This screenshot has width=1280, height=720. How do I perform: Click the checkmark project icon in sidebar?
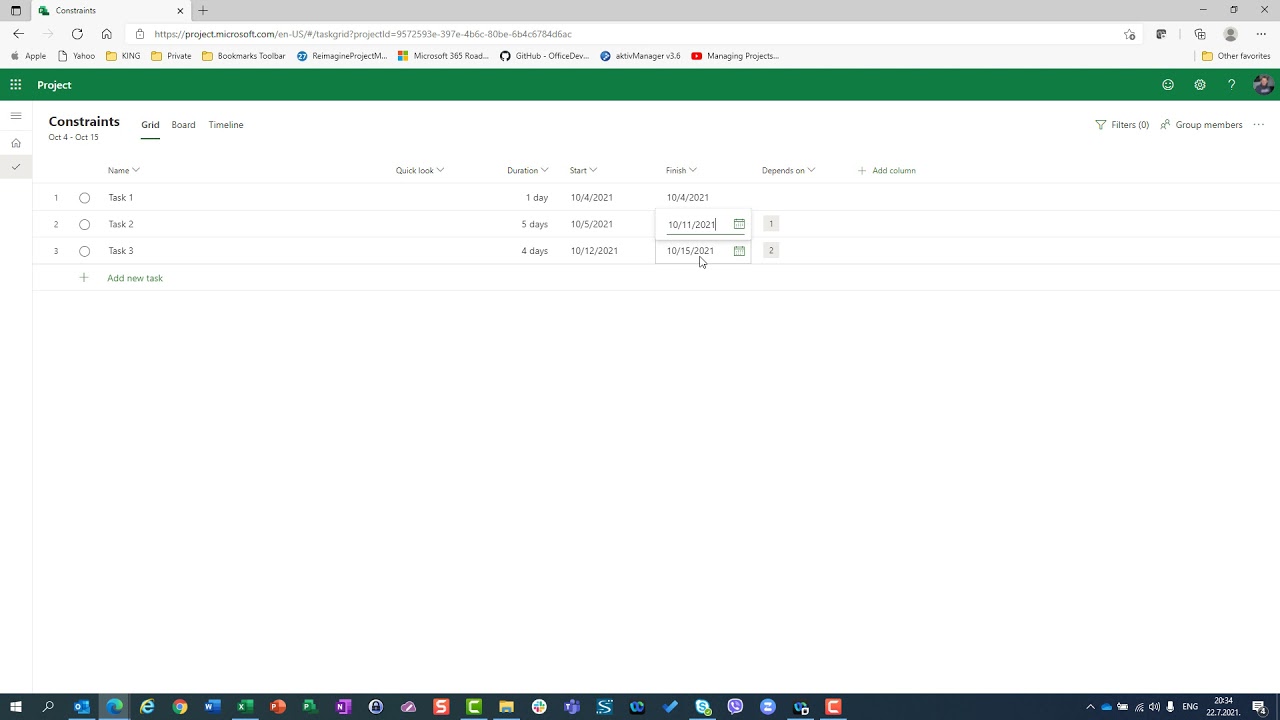[16, 167]
